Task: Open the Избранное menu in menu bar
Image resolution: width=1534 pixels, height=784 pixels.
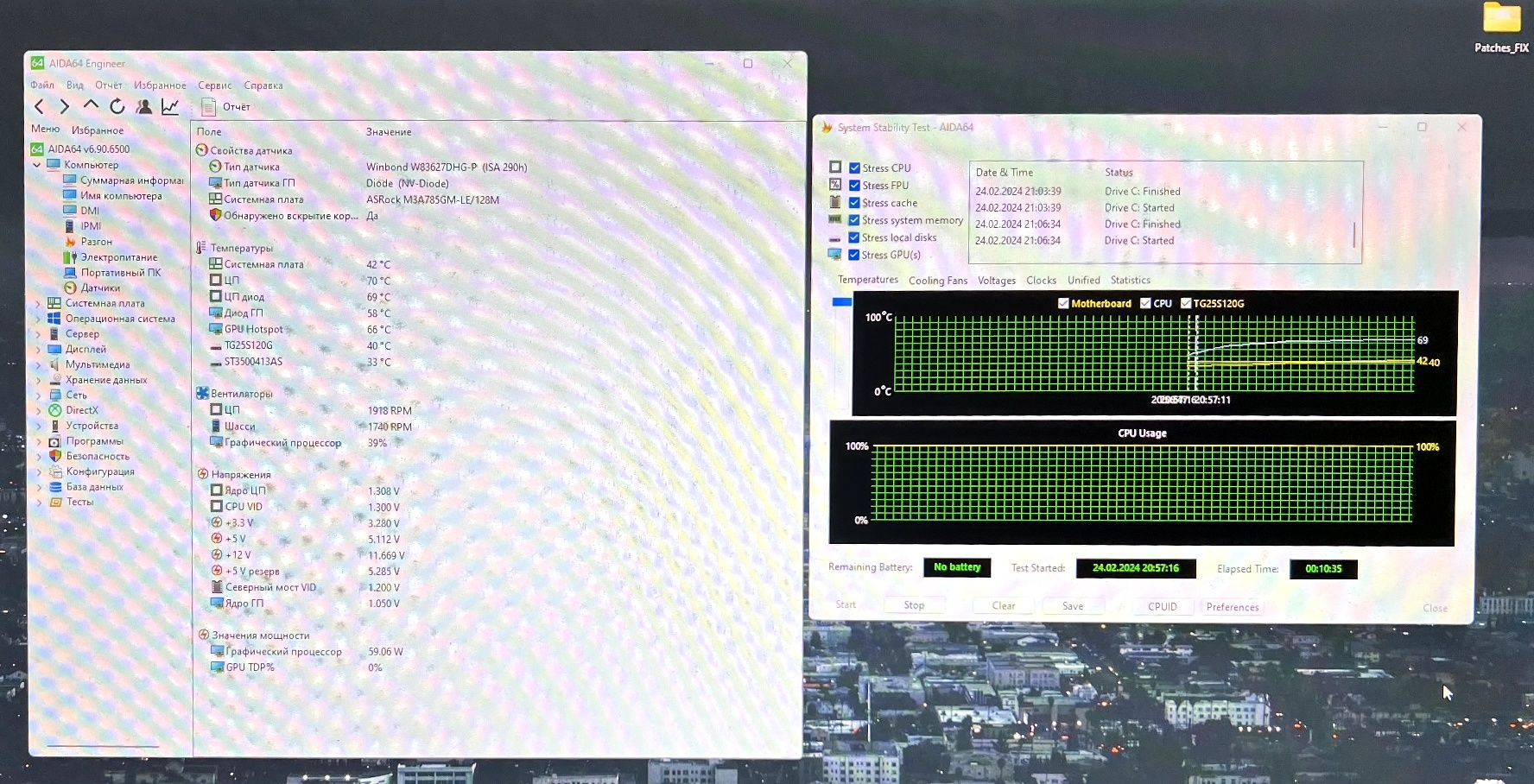Action: pyautogui.click(x=160, y=85)
